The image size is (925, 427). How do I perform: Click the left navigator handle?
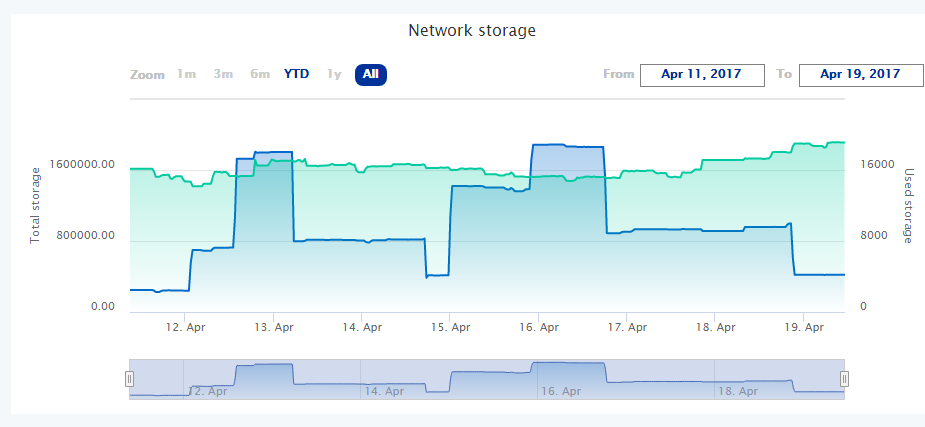(x=129, y=378)
